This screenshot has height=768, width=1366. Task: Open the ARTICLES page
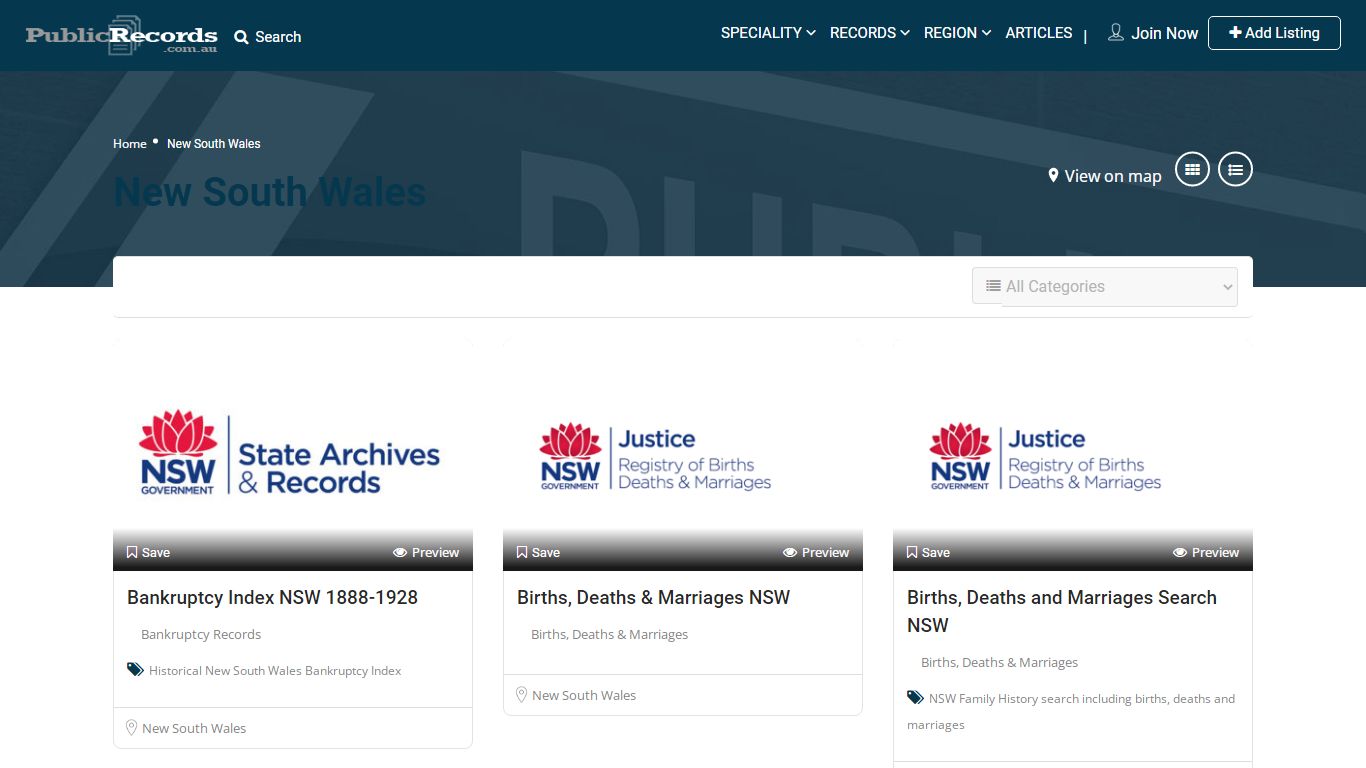[1038, 33]
